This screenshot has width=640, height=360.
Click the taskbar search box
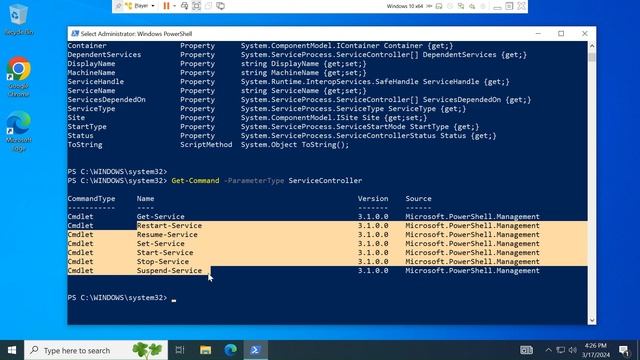point(96,350)
